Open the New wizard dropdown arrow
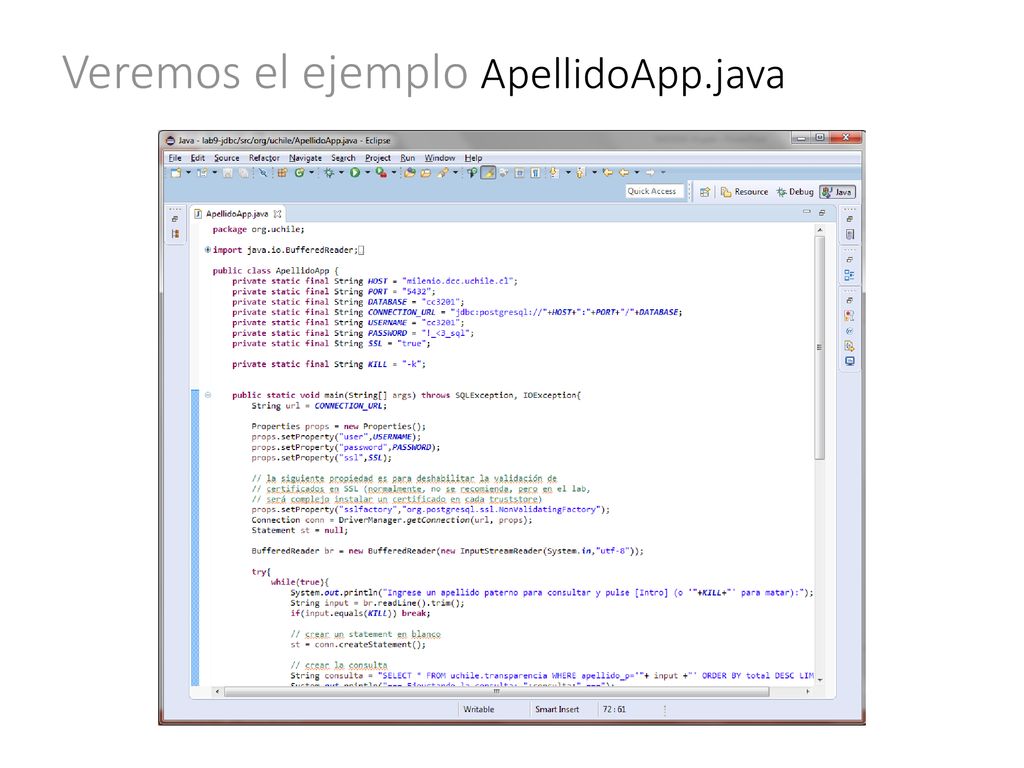 click(x=189, y=172)
